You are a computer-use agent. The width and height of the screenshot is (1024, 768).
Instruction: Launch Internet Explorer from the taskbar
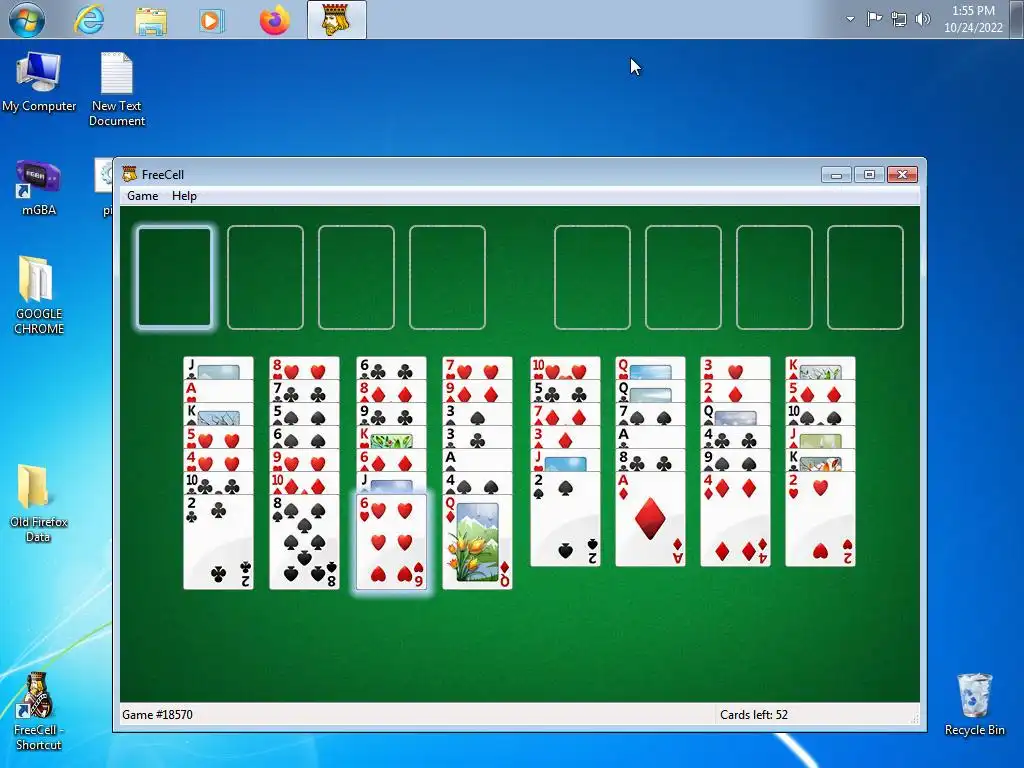(x=89, y=20)
